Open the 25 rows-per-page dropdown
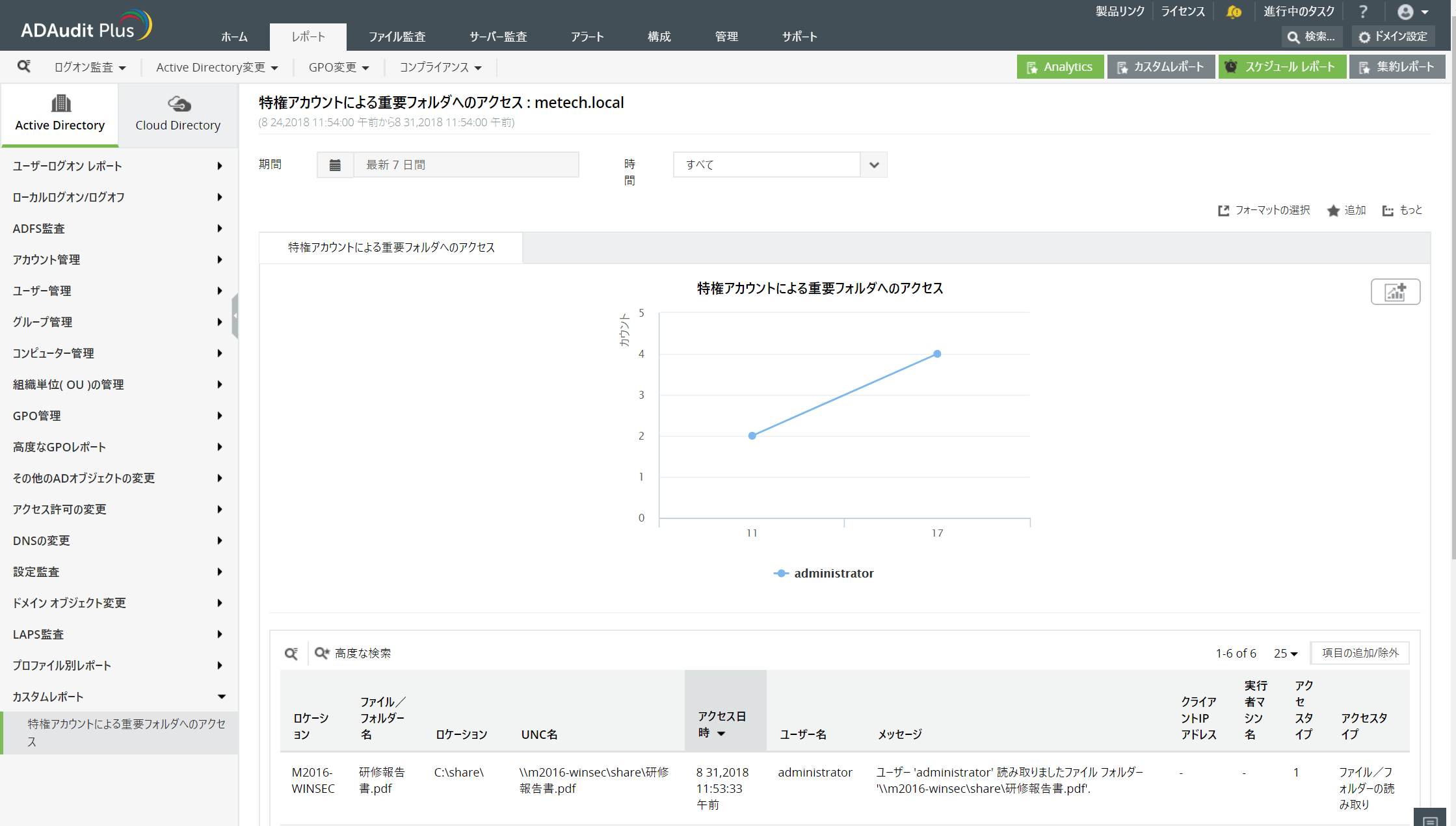Viewport: 1456px width, 826px height. [1285, 654]
